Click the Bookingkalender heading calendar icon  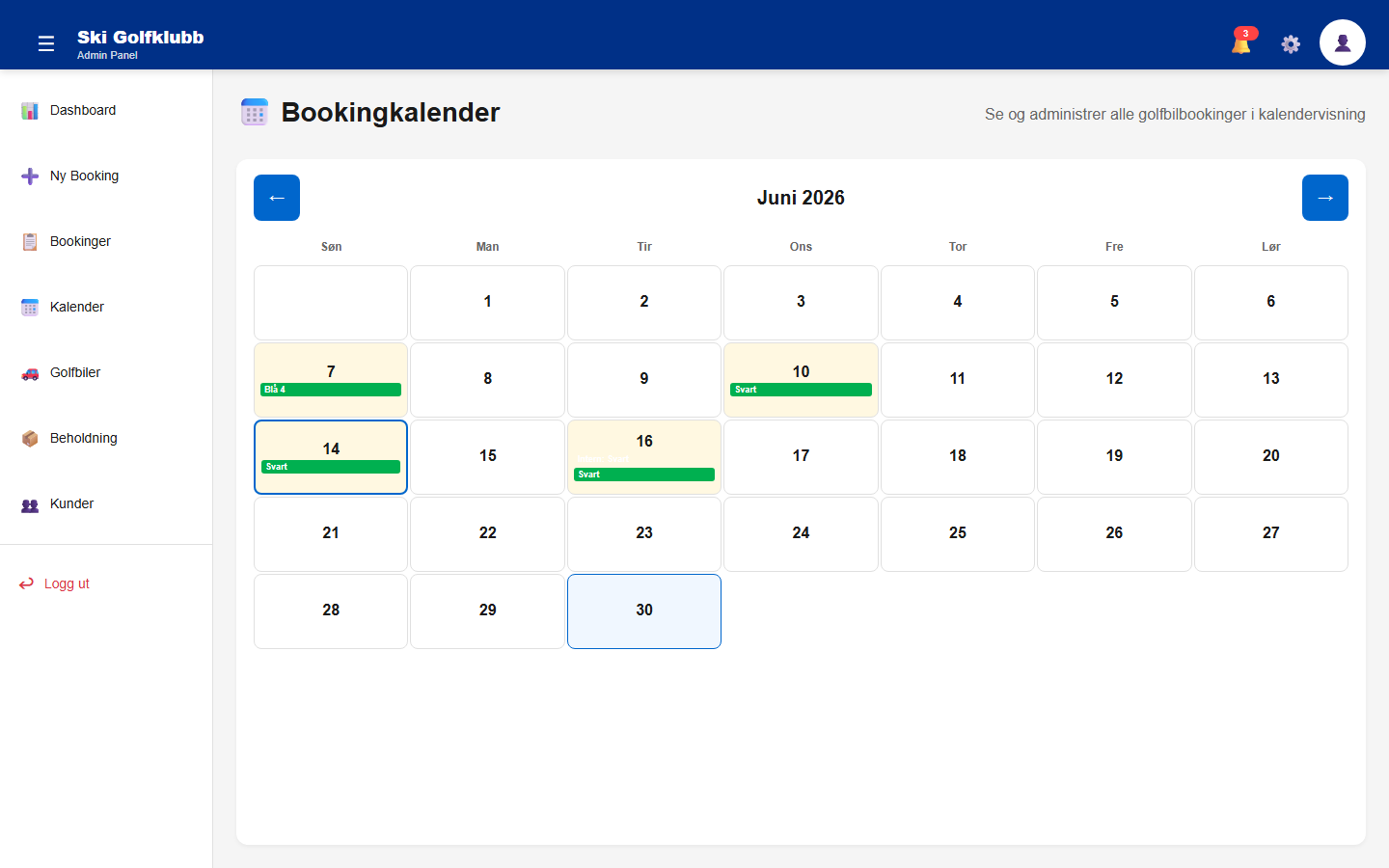255,112
